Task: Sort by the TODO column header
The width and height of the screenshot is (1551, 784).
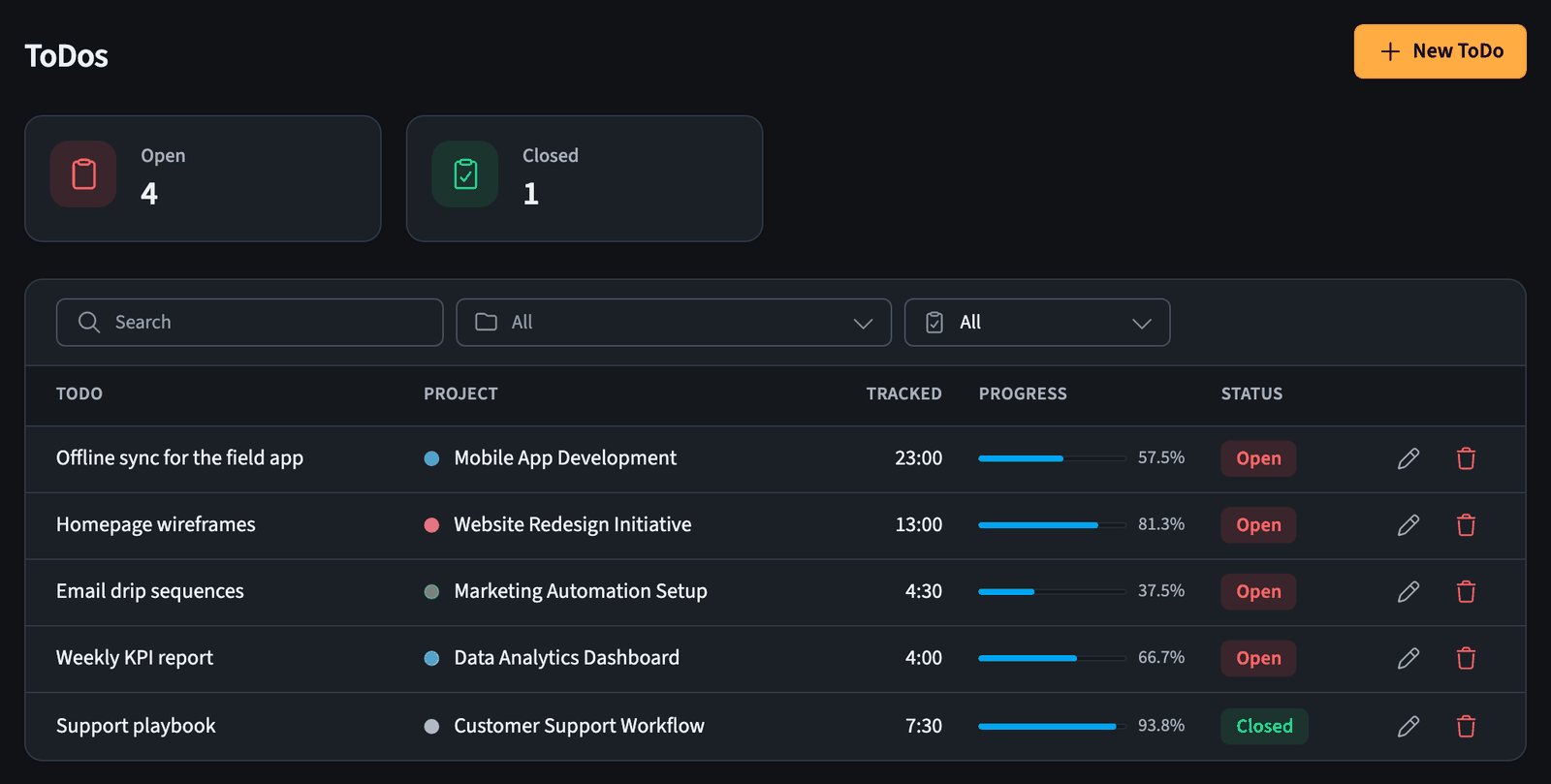Action: (79, 394)
